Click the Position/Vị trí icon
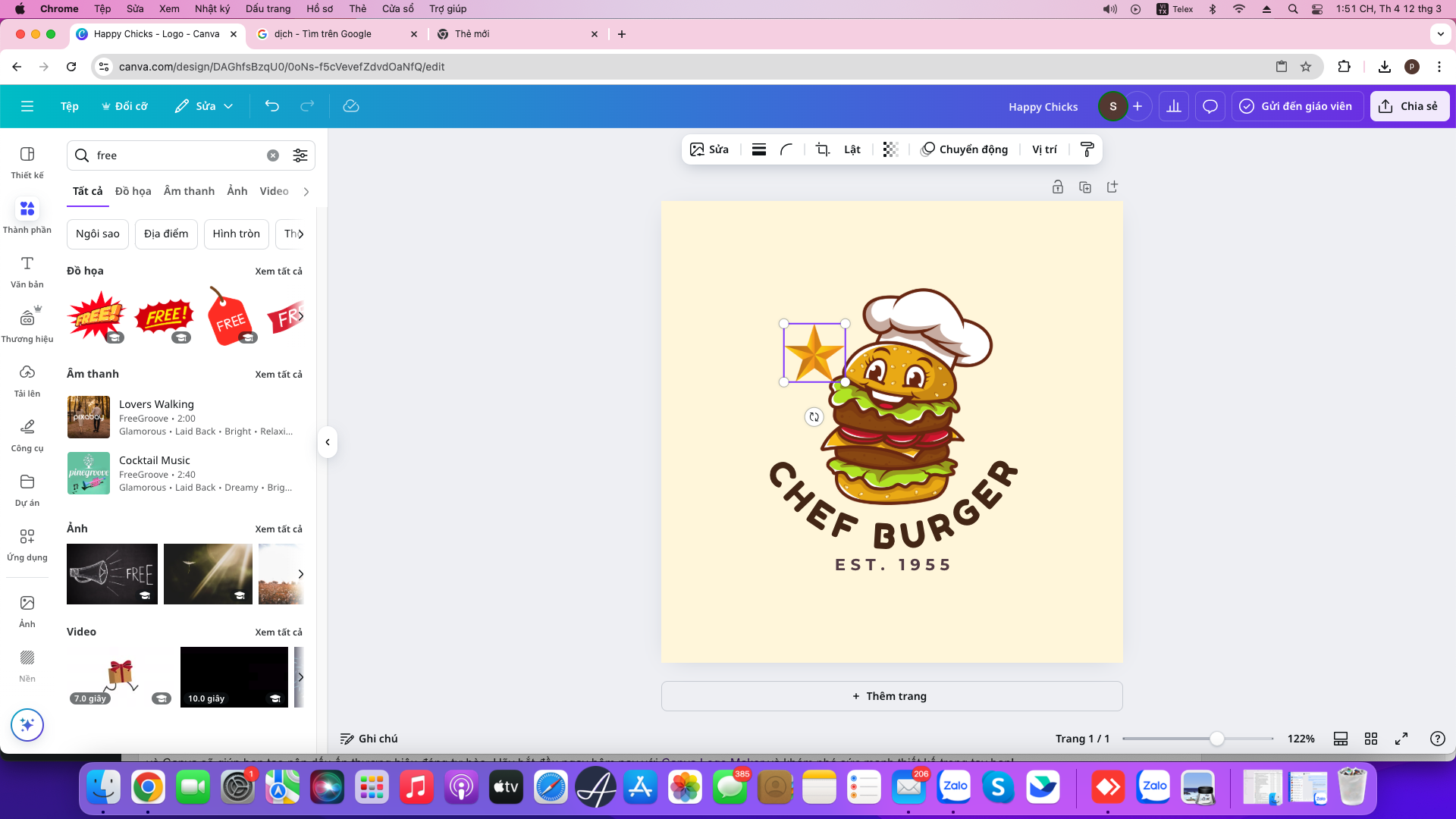The image size is (1456, 819). [x=1044, y=148]
